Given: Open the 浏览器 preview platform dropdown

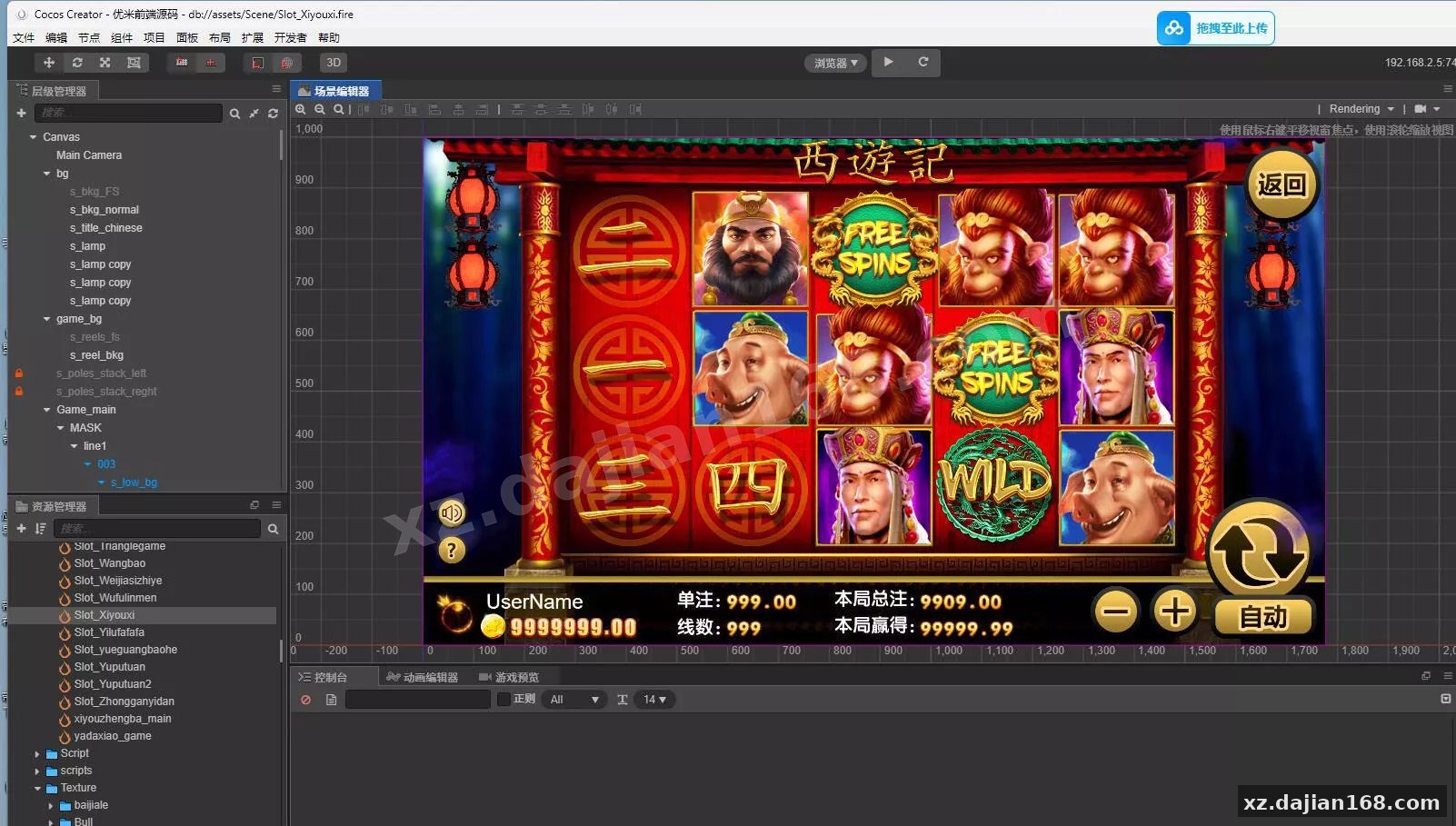Looking at the screenshot, I should pos(835,63).
